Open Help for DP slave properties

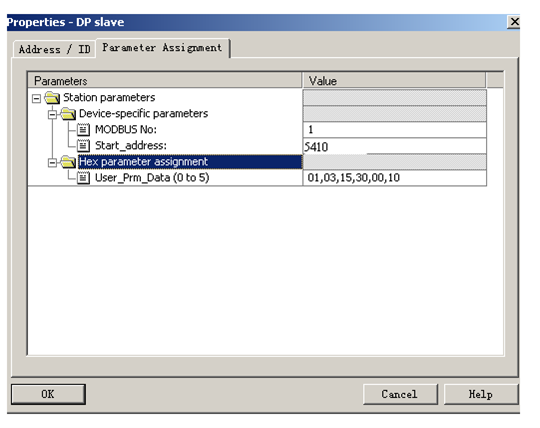pos(481,394)
